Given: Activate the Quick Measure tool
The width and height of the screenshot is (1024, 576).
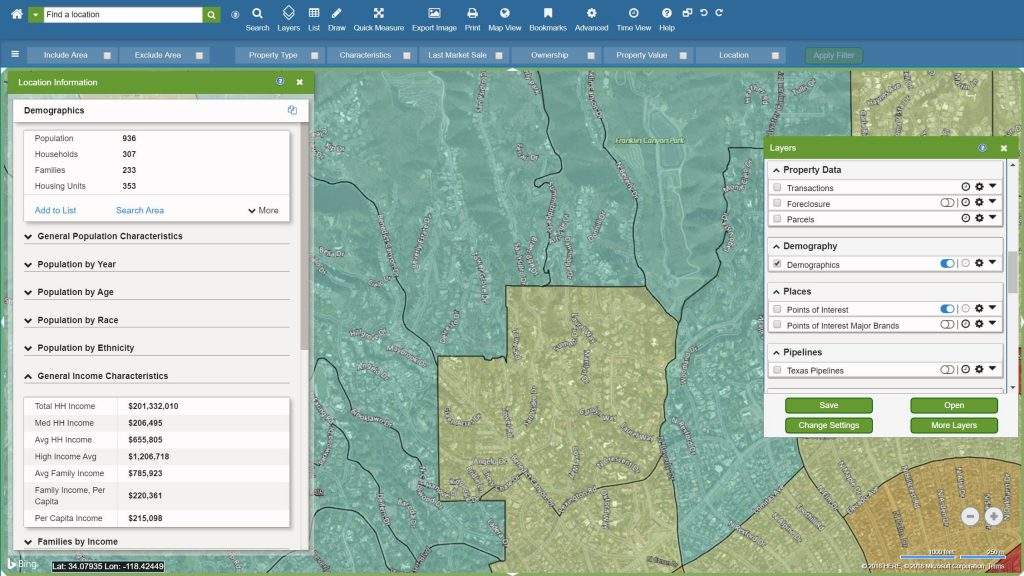Looking at the screenshot, I should point(378,19).
